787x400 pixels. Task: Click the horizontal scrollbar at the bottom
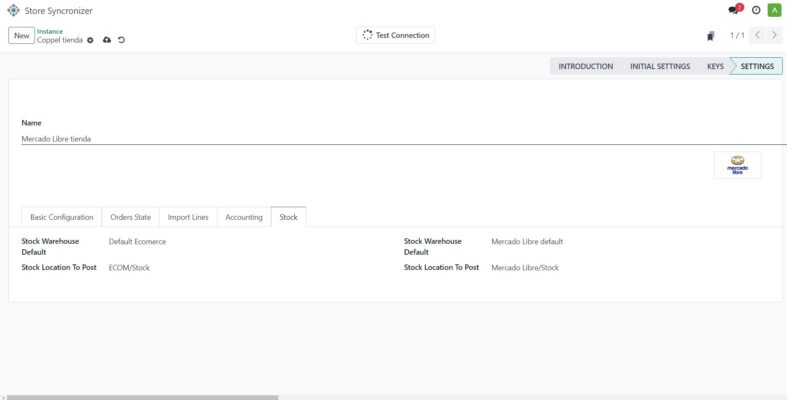tap(143, 397)
